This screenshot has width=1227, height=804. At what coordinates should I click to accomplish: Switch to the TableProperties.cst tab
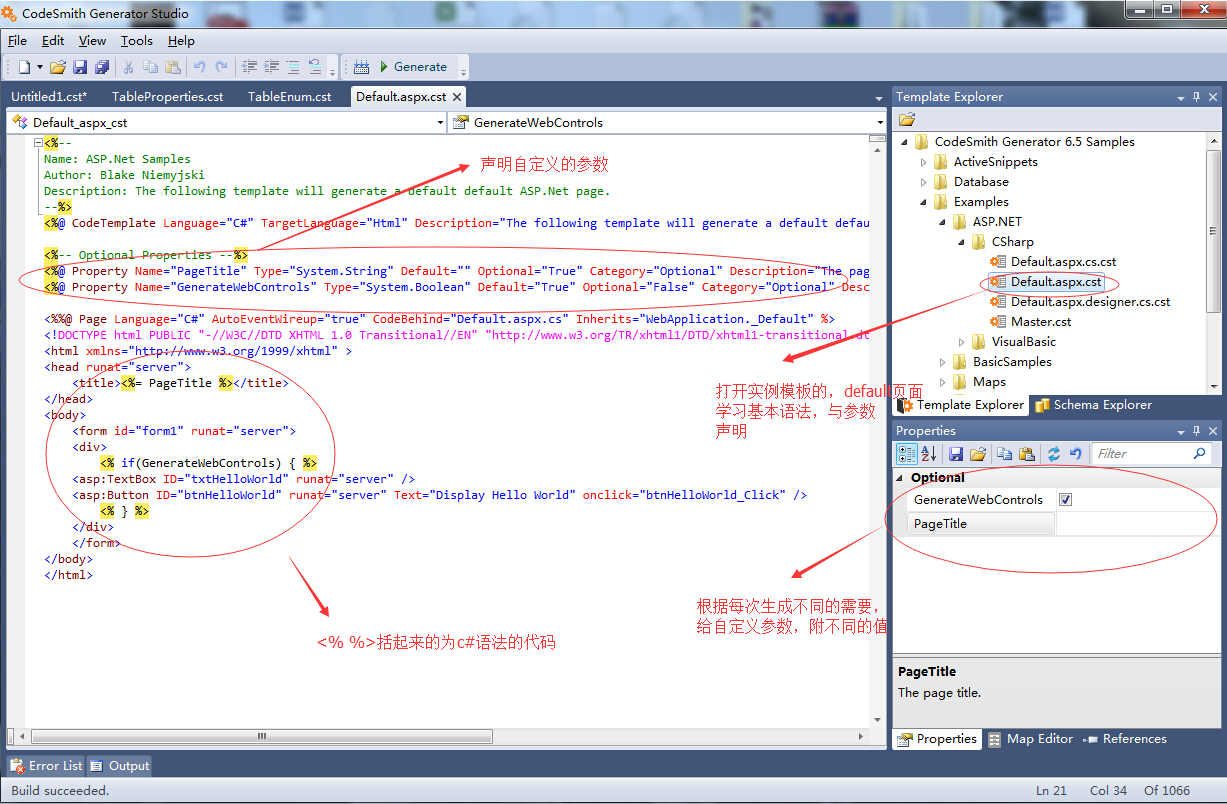click(167, 97)
